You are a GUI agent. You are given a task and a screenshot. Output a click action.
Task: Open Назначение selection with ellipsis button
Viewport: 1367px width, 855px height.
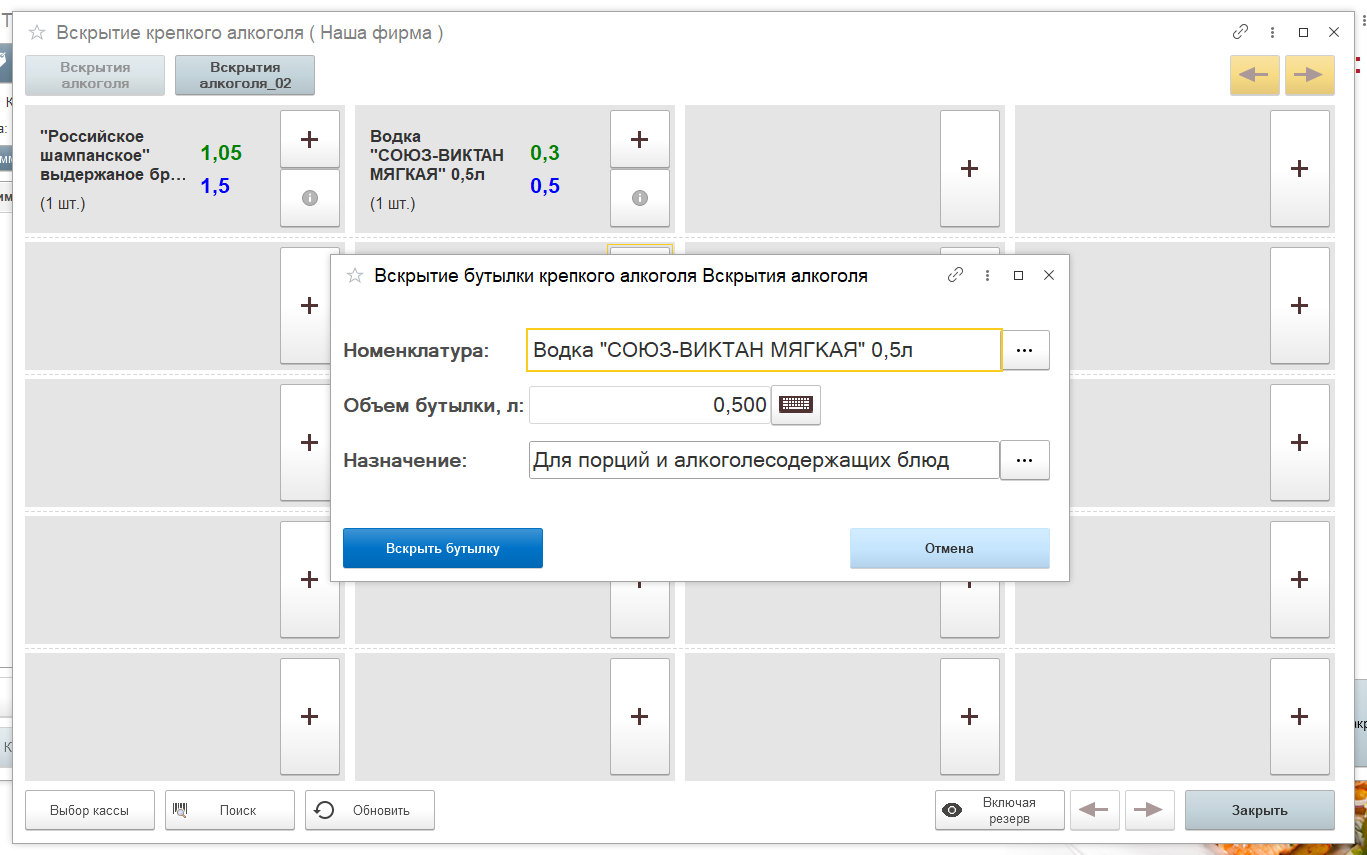[1025, 460]
